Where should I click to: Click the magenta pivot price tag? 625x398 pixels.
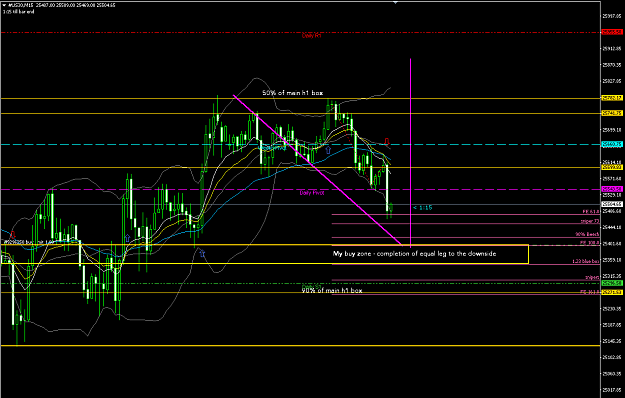tap(612, 189)
